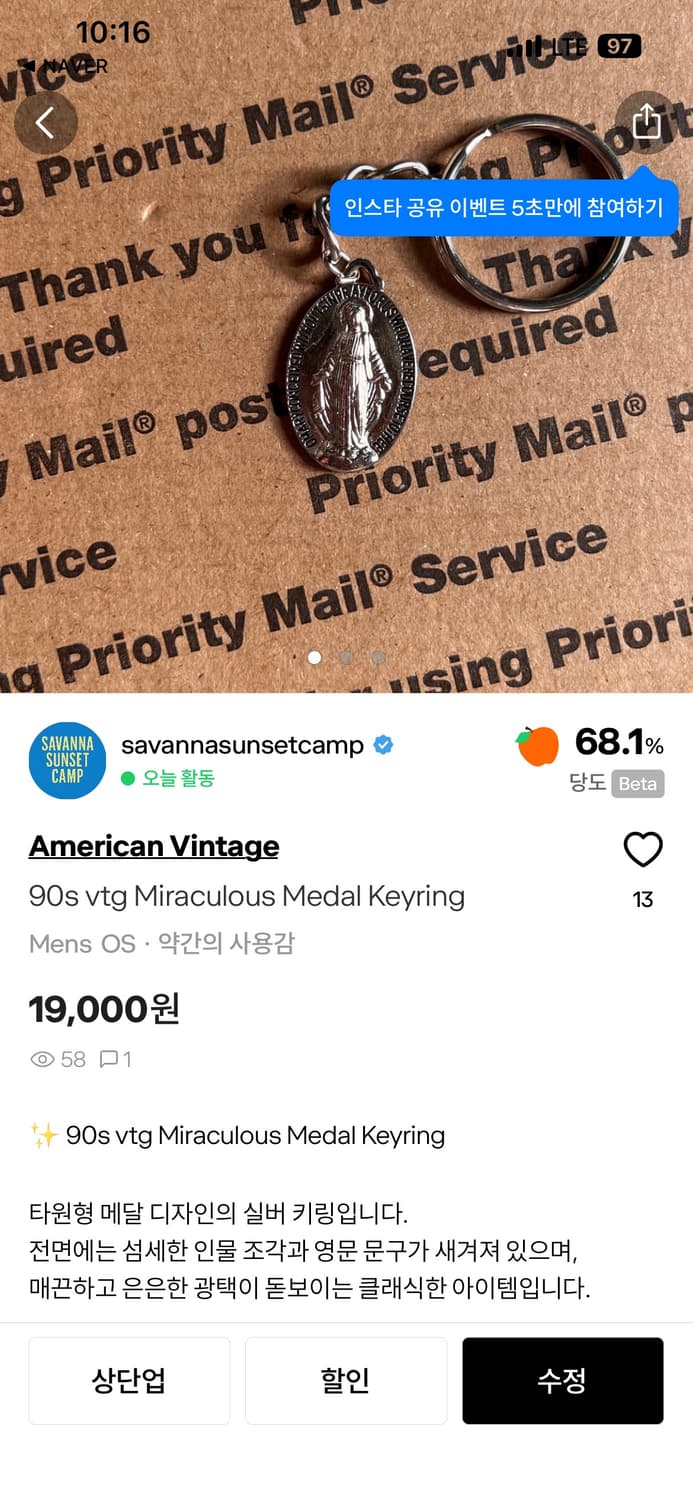Open the keyring product photo
693x1500 pixels.
(x=346, y=346)
